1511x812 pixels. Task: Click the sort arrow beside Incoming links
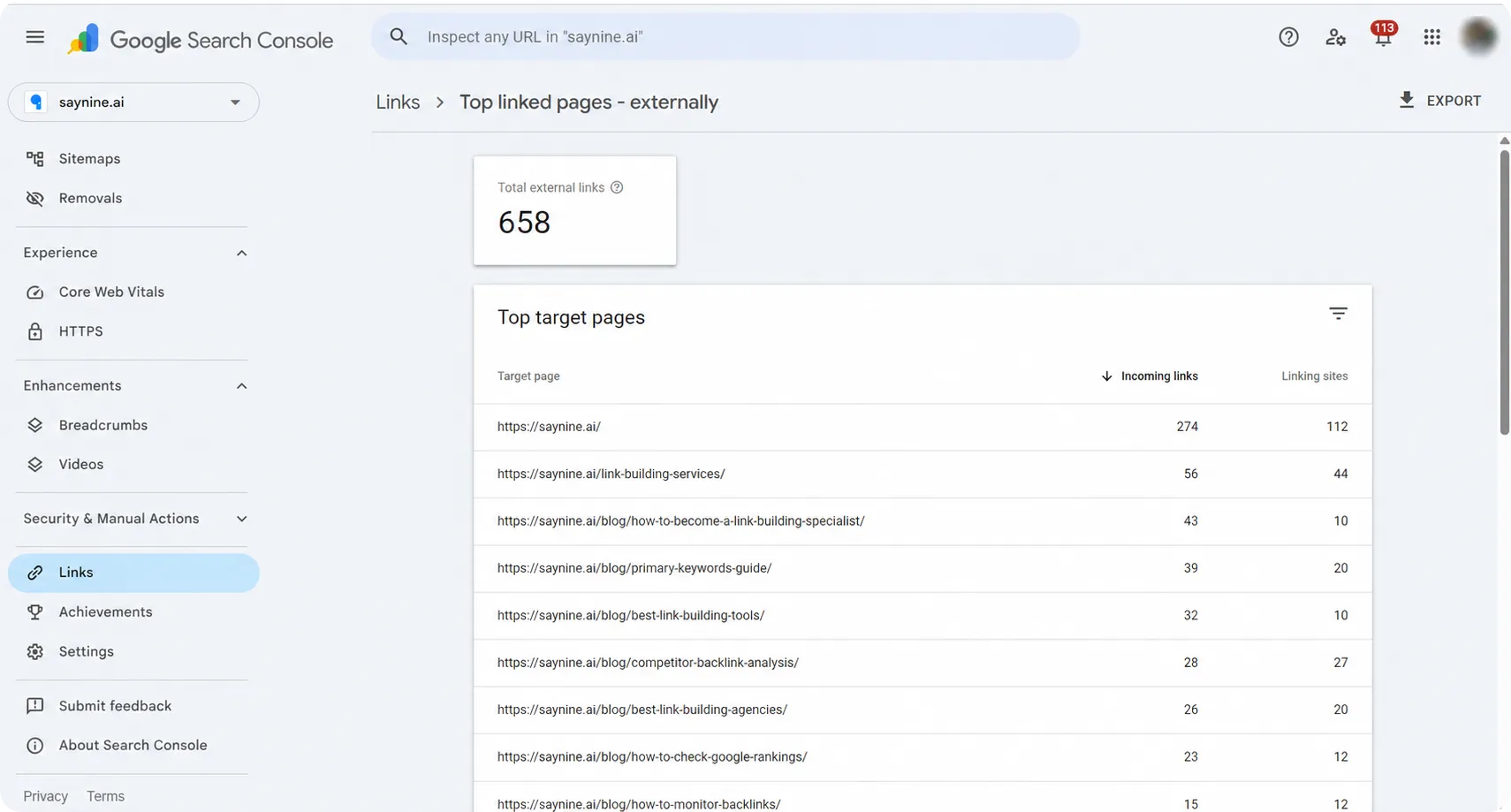click(x=1106, y=376)
